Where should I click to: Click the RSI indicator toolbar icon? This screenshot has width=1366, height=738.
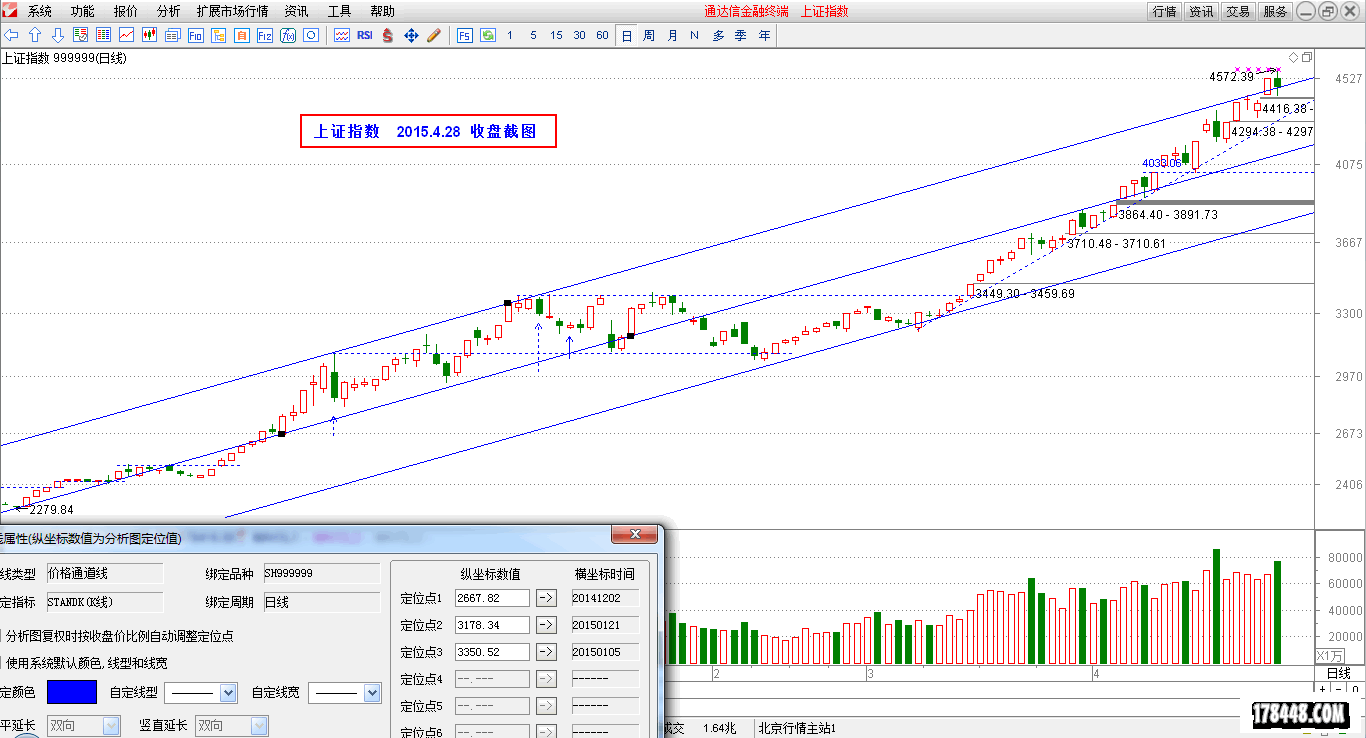(364, 35)
